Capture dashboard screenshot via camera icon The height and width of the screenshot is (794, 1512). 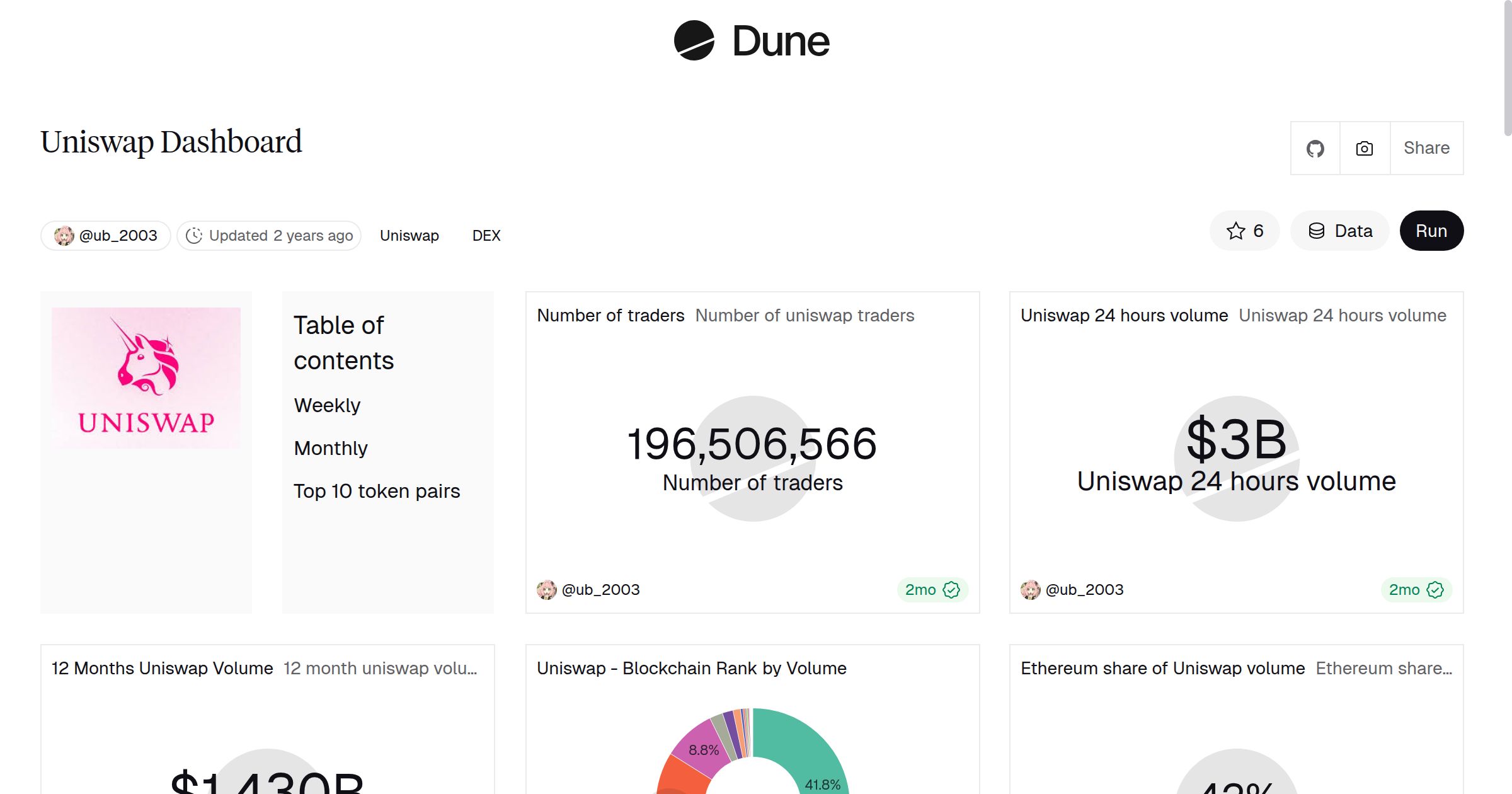coord(1363,148)
